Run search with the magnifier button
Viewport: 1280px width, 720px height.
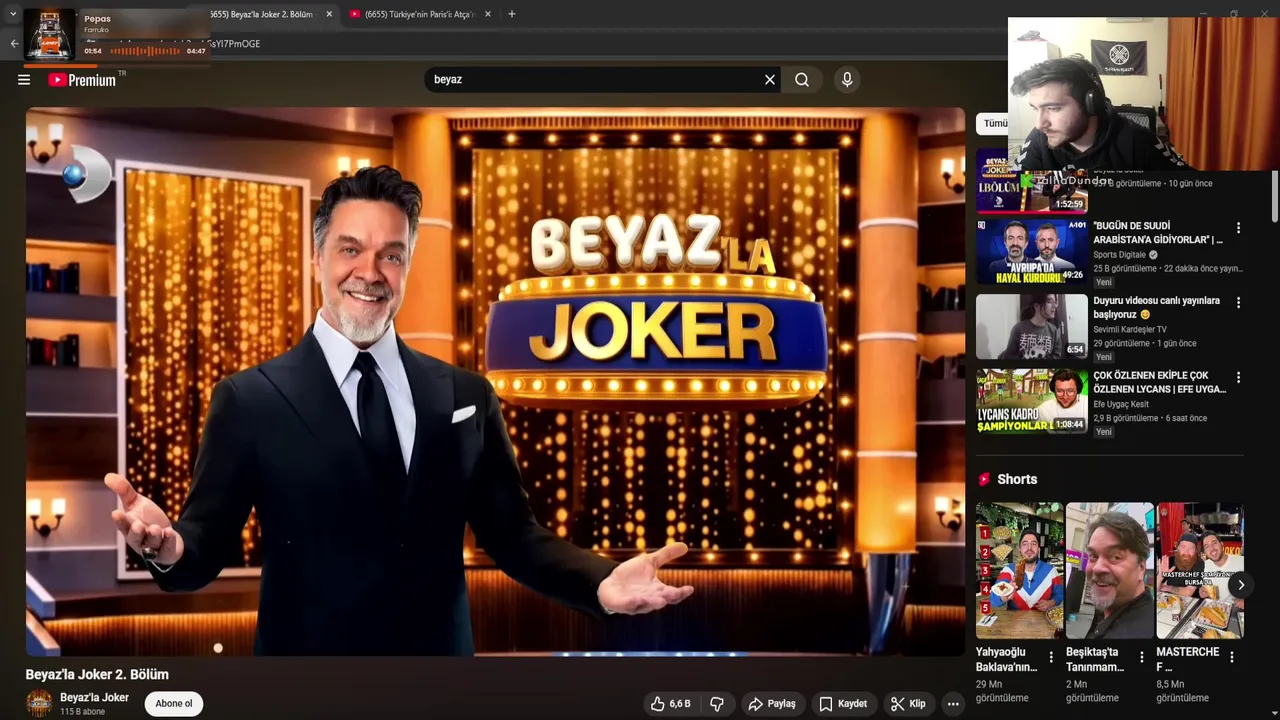(802, 80)
